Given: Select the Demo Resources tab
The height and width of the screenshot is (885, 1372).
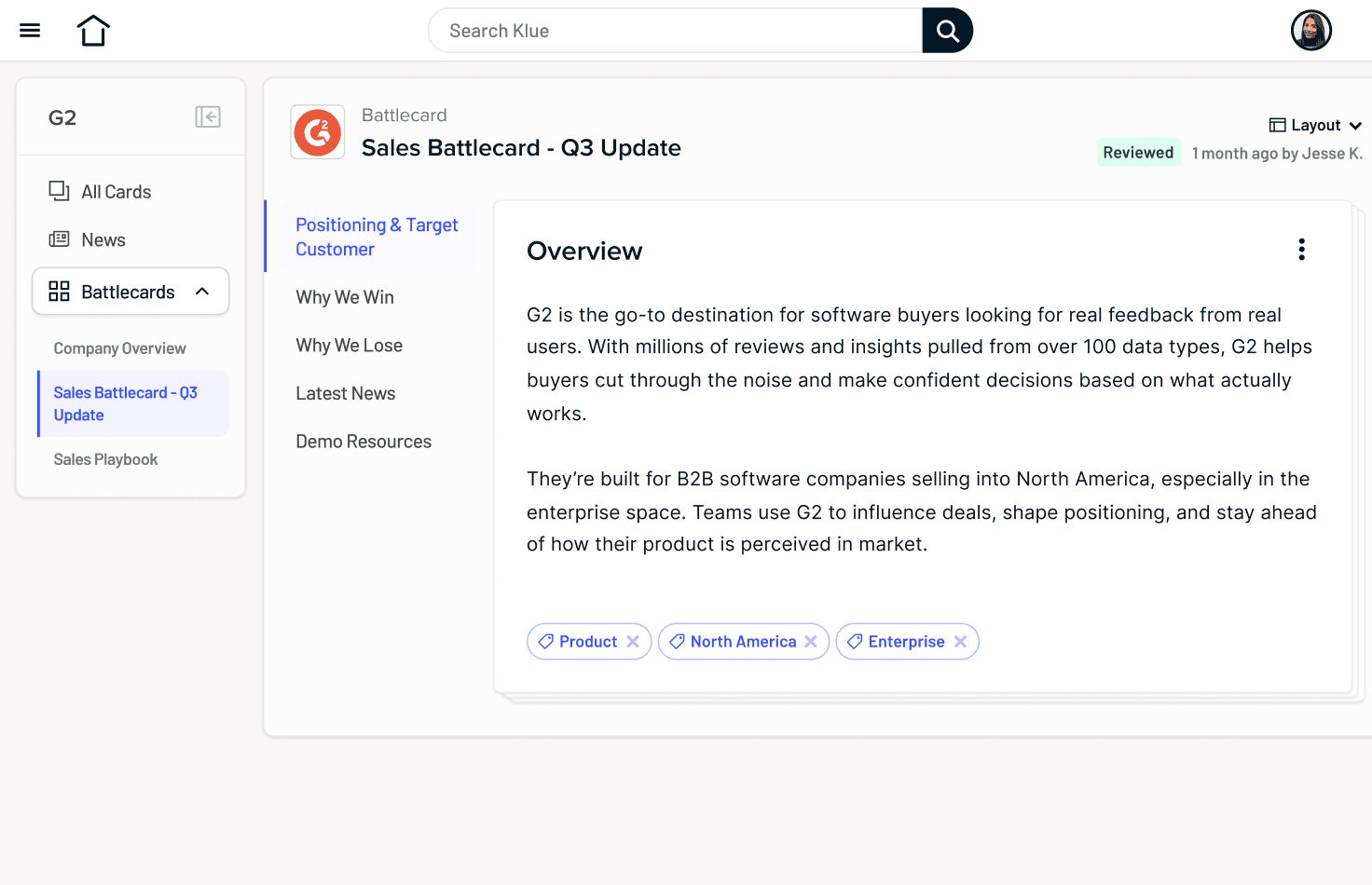Looking at the screenshot, I should (364, 442).
